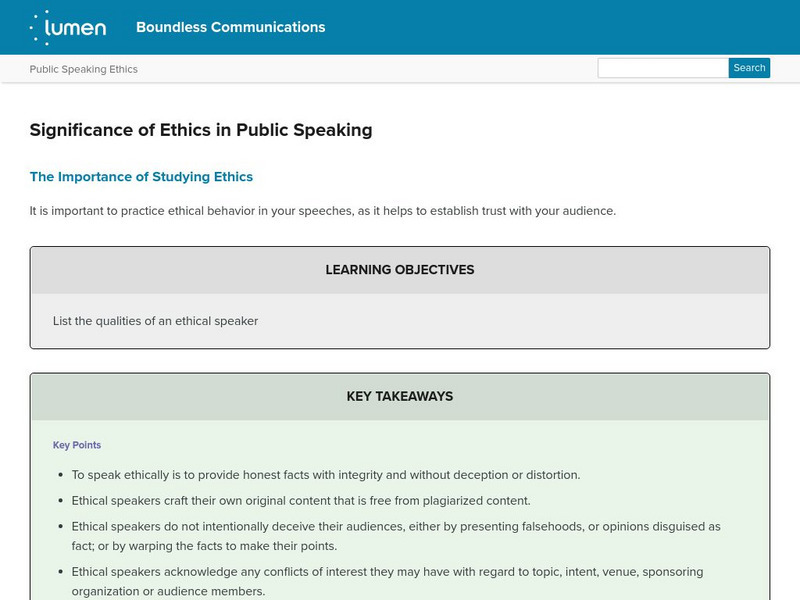Click the bullet dot before 'To speak ethically'

click(x=61, y=475)
